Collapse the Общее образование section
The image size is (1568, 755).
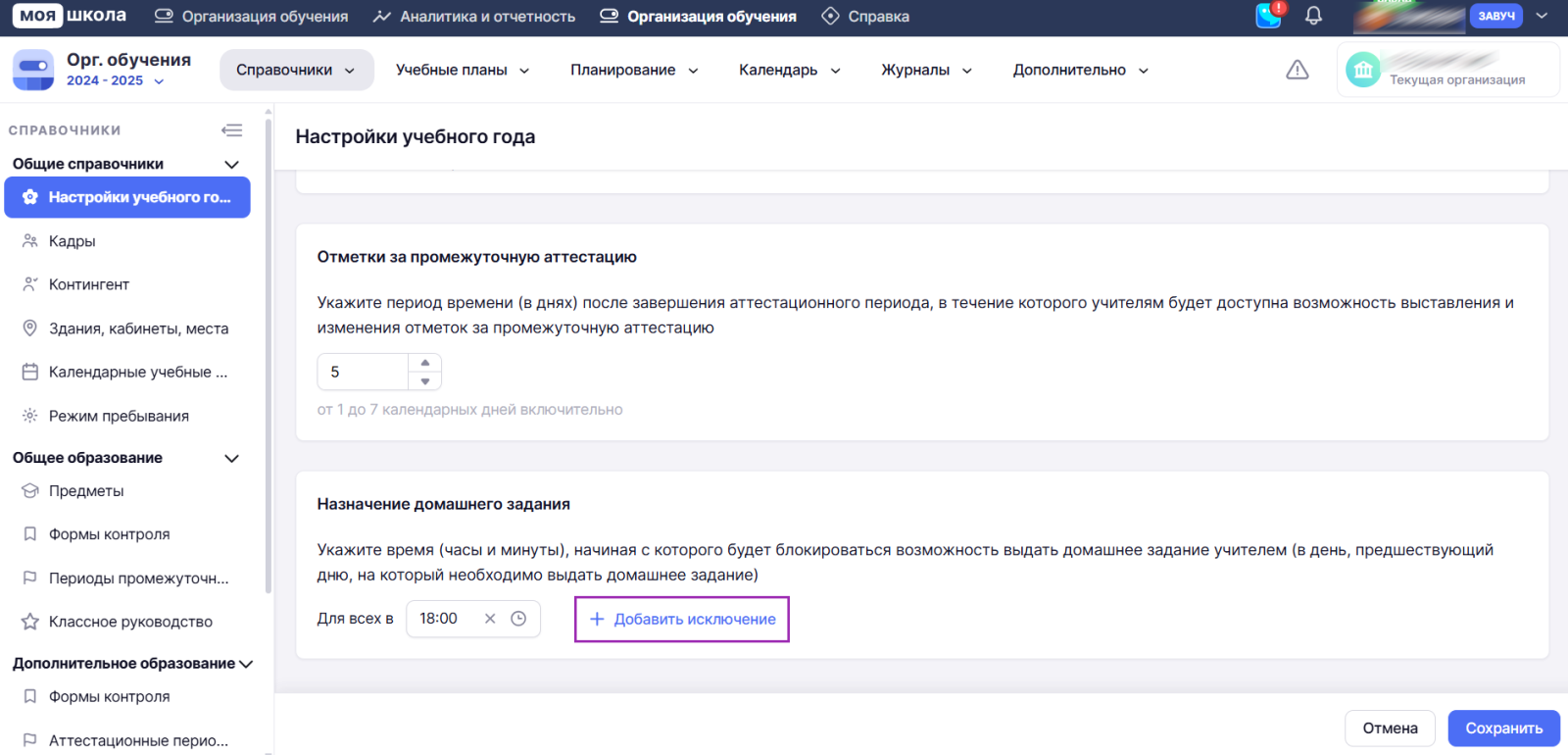point(231,458)
